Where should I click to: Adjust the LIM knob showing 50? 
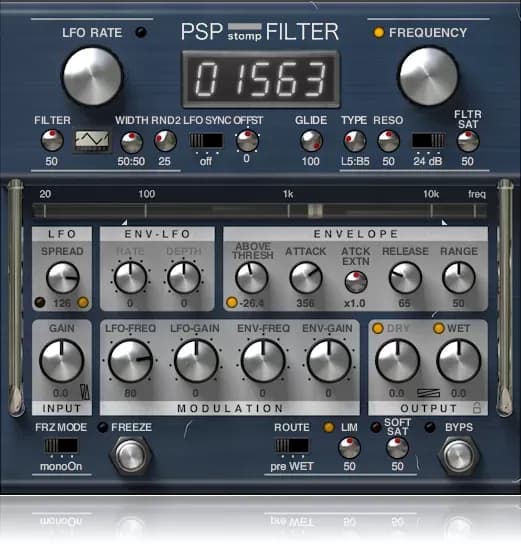(349, 448)
